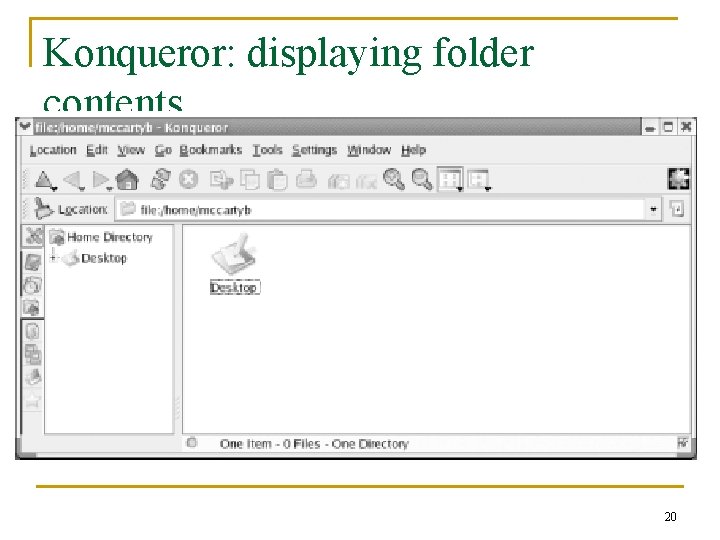The width and height of the screenshot is (720, 540).
Task: Reload the current folder view
Action: [160, 179]
